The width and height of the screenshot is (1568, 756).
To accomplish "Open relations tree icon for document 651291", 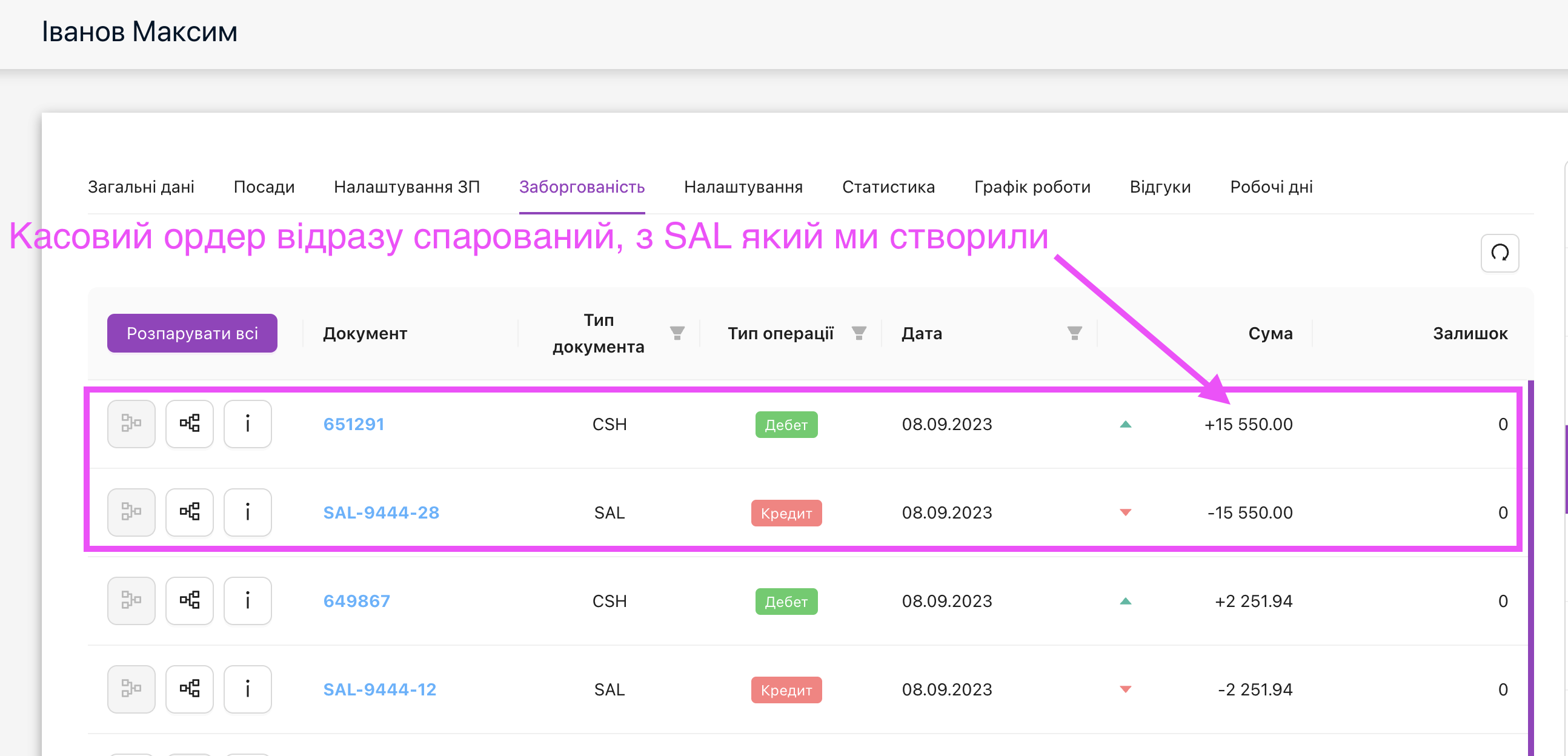I will coord(189,423).
